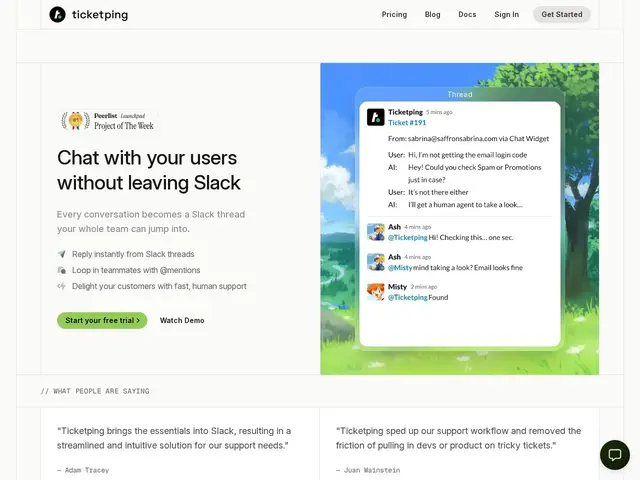The height and width of the screenshot is (480, 640).
Task: Click the @Misty mention
Action: coord(400,268)
